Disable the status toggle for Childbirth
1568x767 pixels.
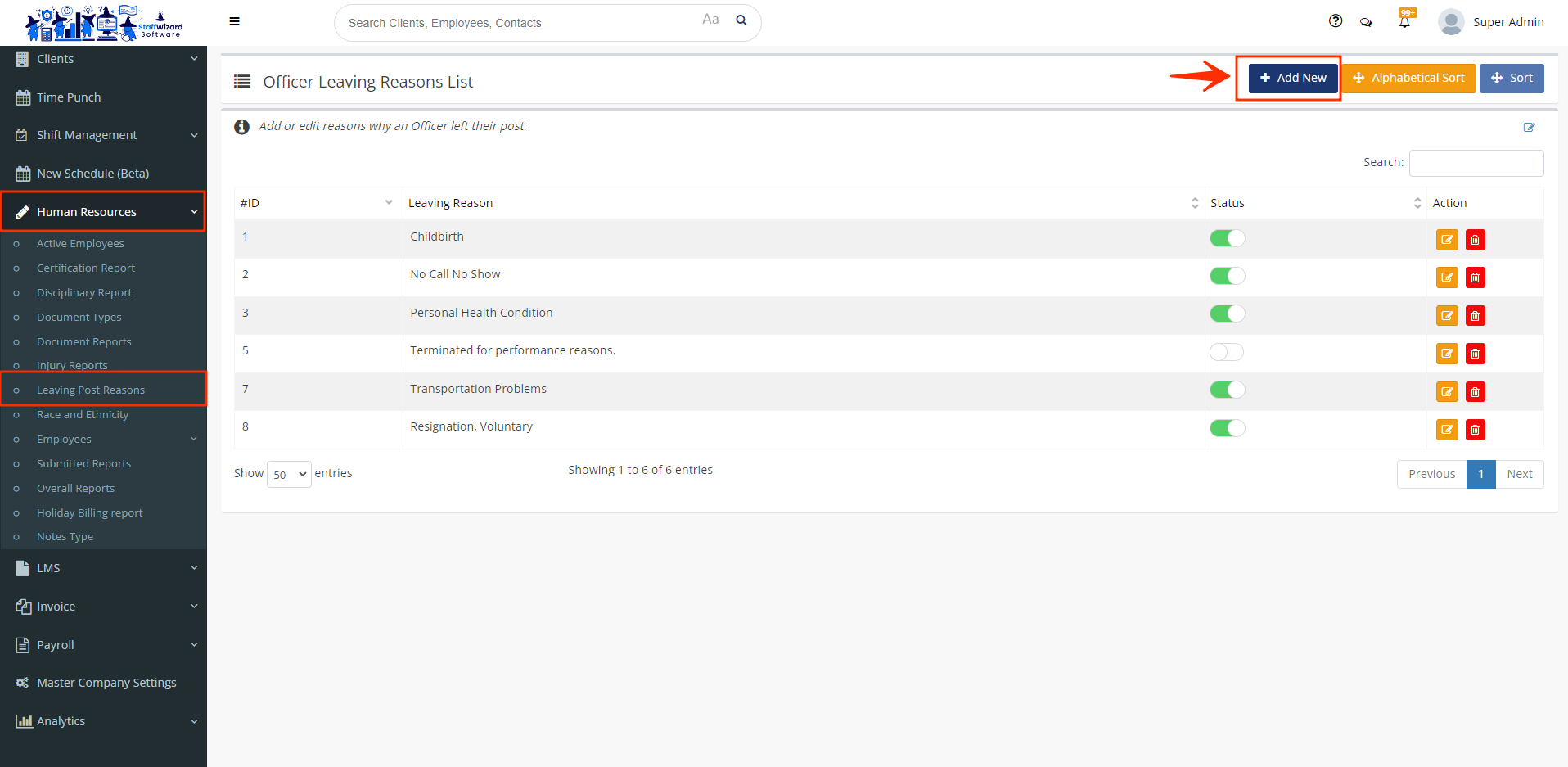pyautogui.click(x=1227, y=237)
